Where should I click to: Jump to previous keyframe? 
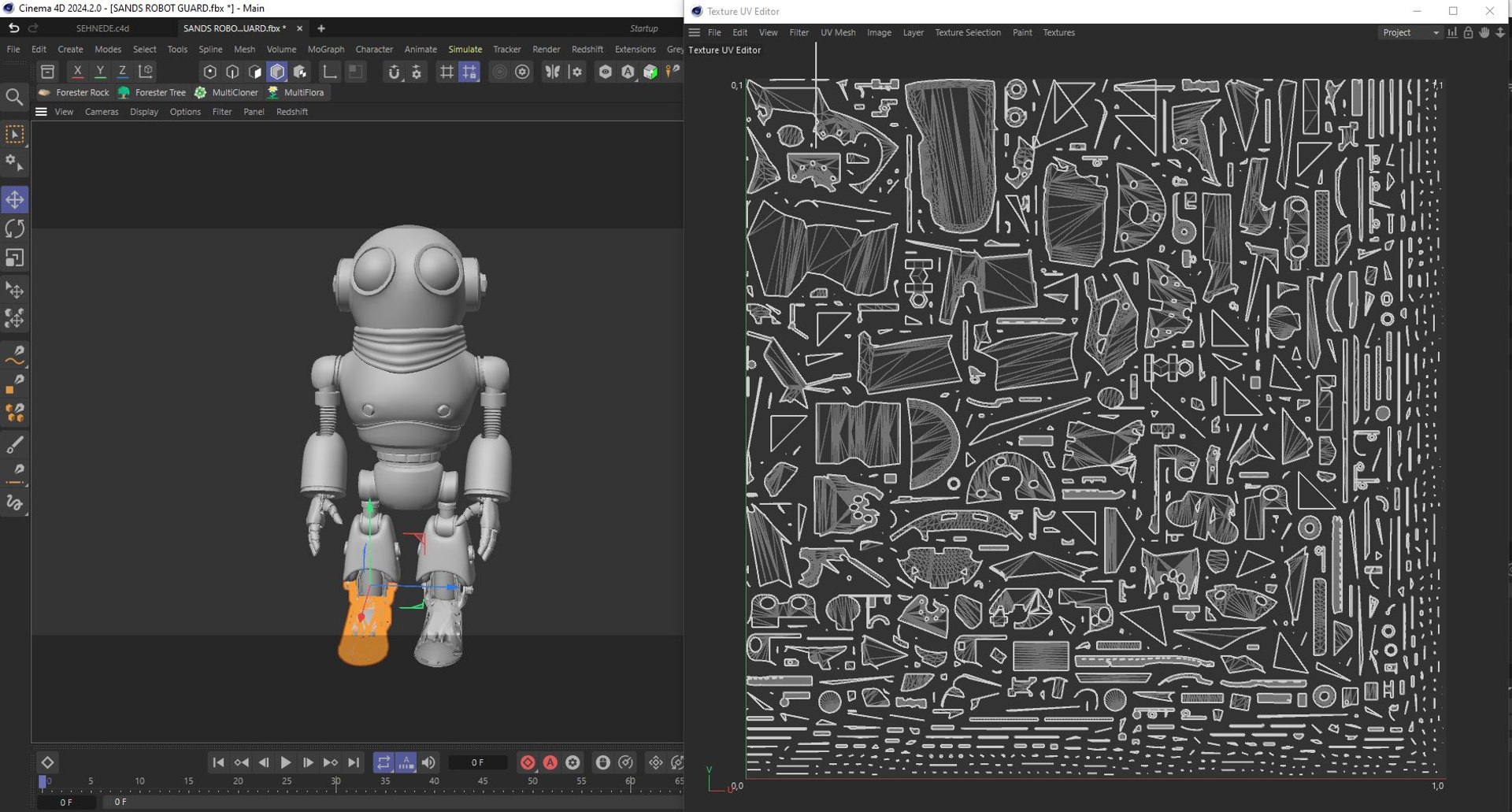tap(241, 762)
